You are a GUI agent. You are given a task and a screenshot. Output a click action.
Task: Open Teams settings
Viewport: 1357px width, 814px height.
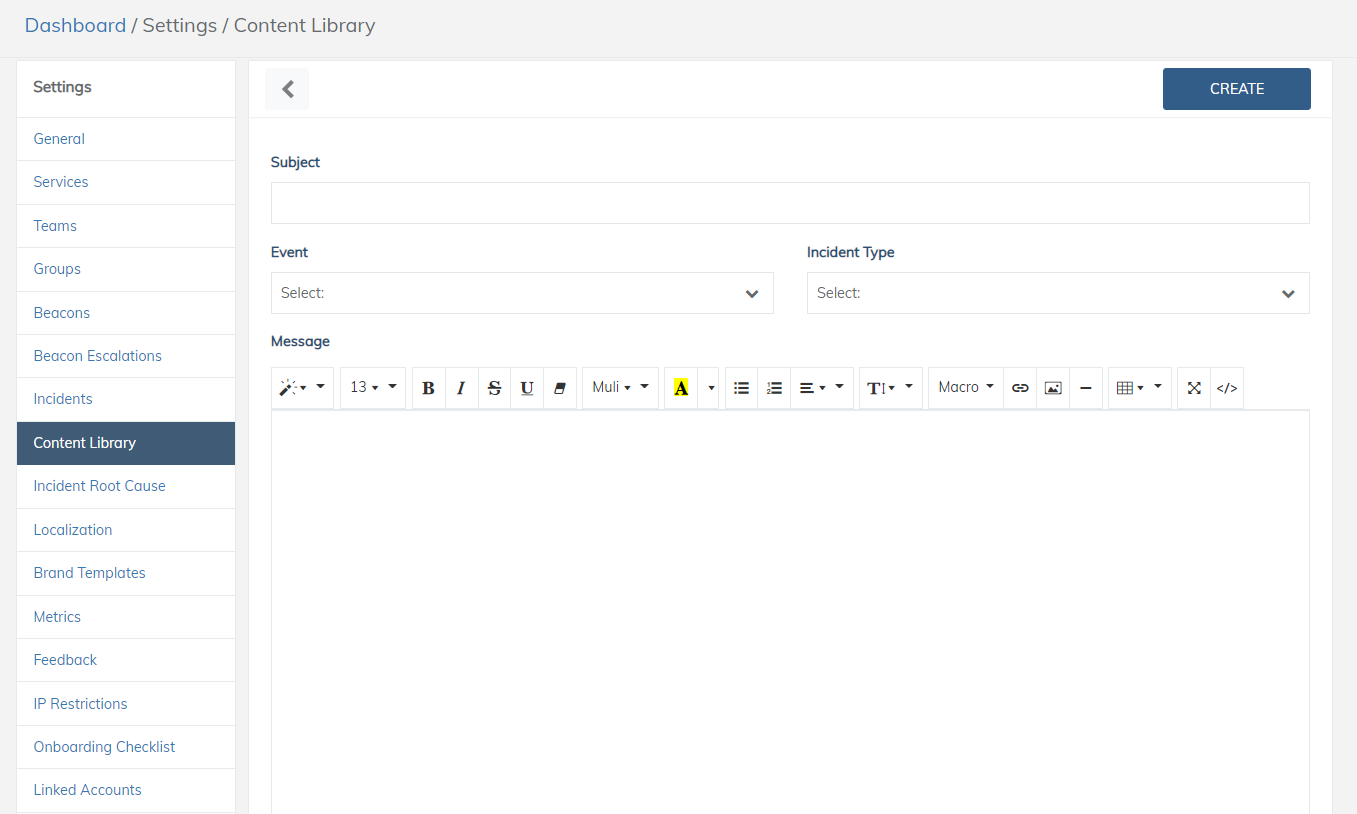point(126,226)
